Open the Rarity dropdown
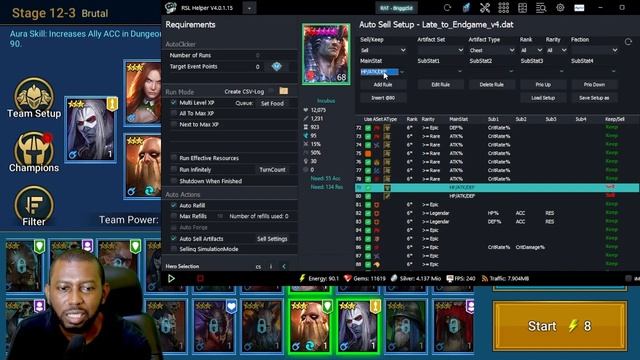The image size is (640, 360). pos(557,50)
